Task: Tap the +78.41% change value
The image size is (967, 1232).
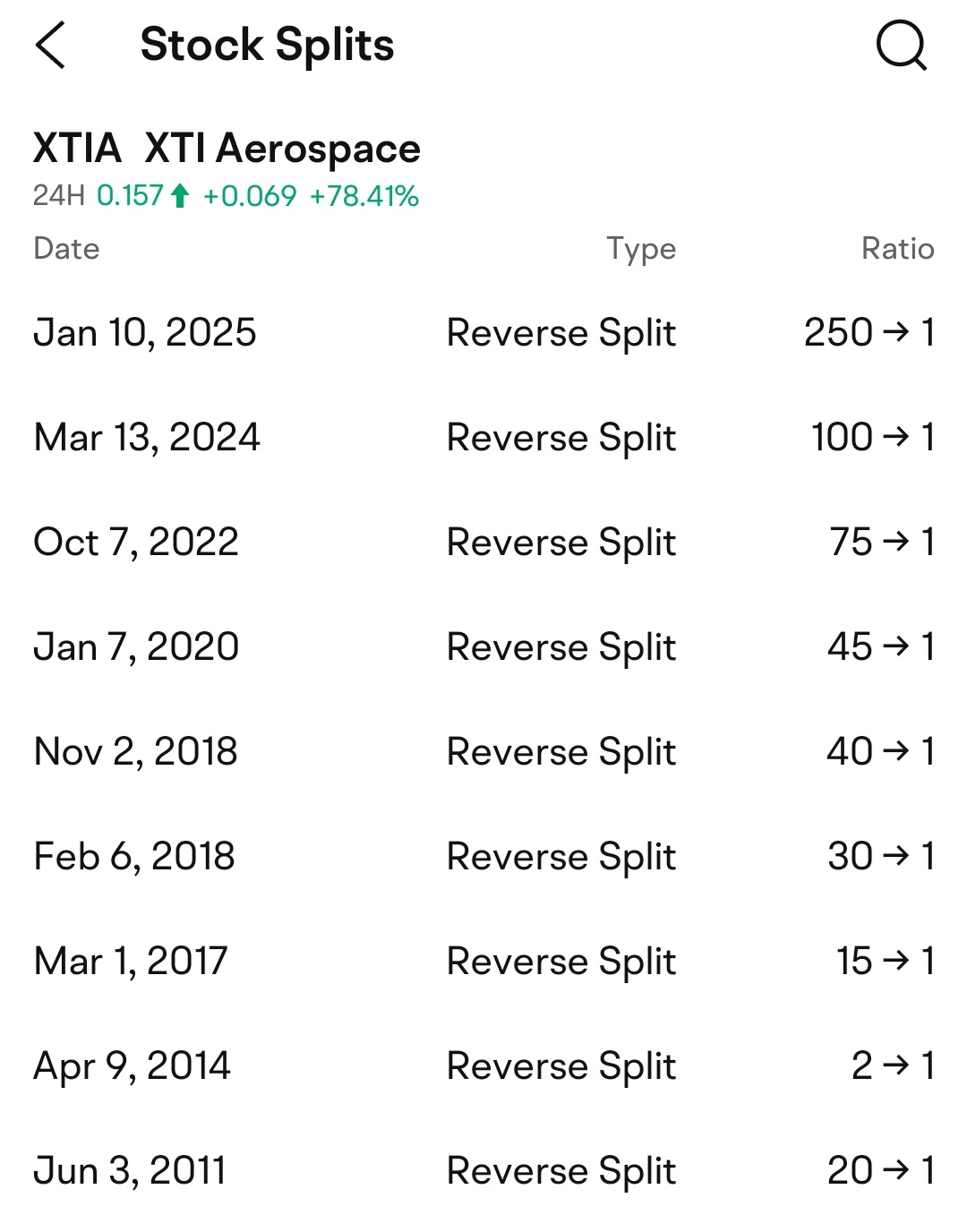Action: click(364, 195)
